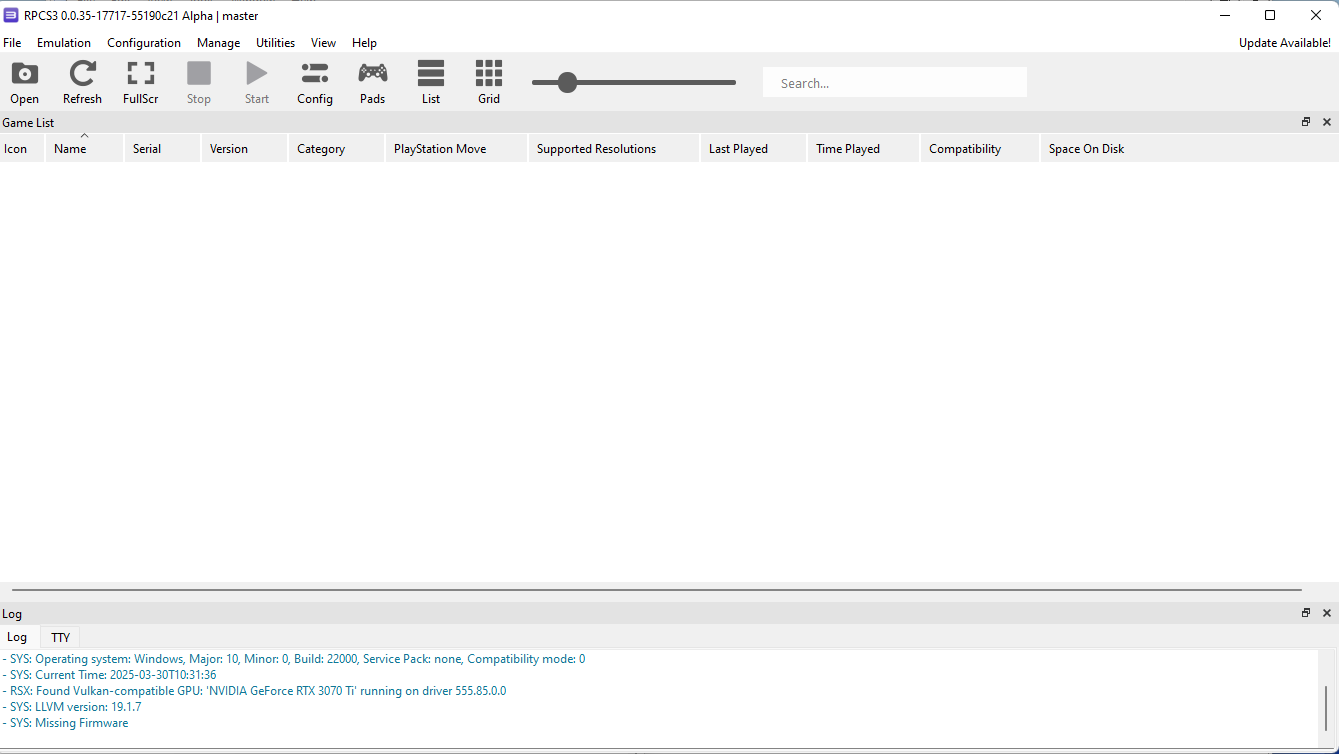
Task: Sort by the Name column header
Action: point(84,149)
